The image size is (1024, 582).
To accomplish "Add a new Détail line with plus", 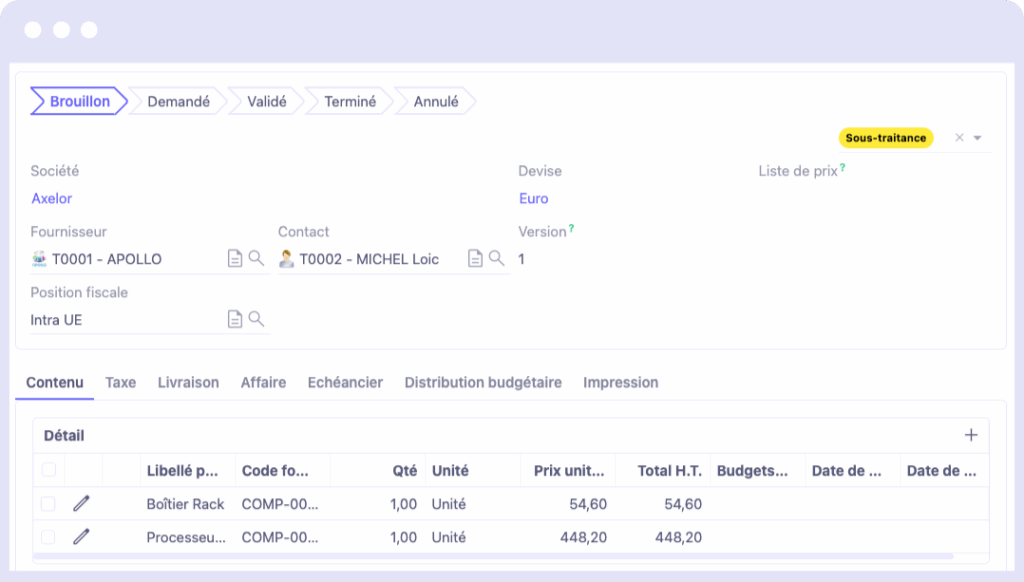I will tap(971, 435).
